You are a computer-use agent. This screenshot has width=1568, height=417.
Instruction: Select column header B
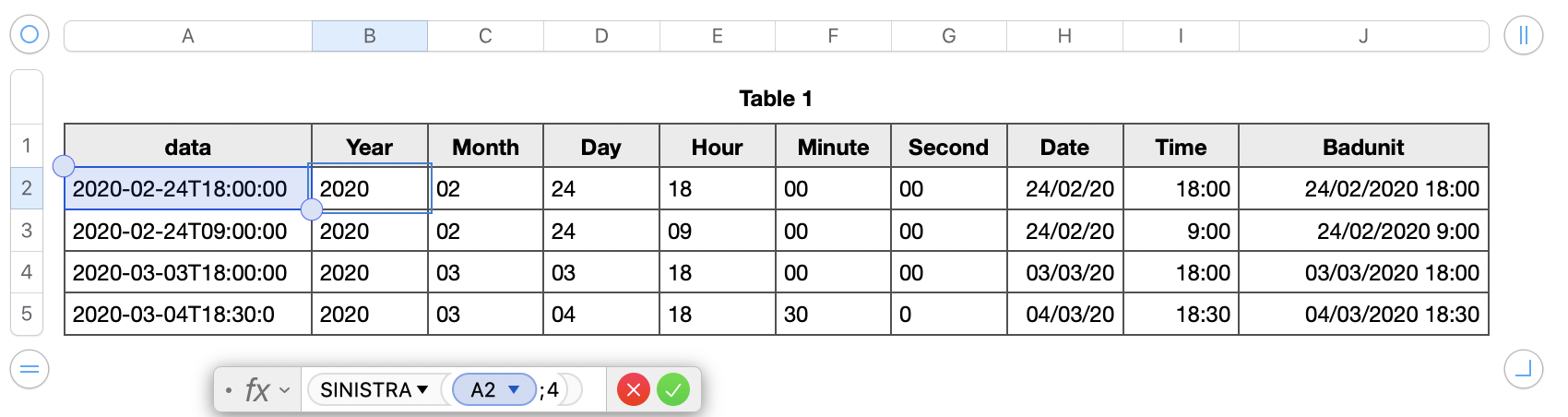click(369, 36)
